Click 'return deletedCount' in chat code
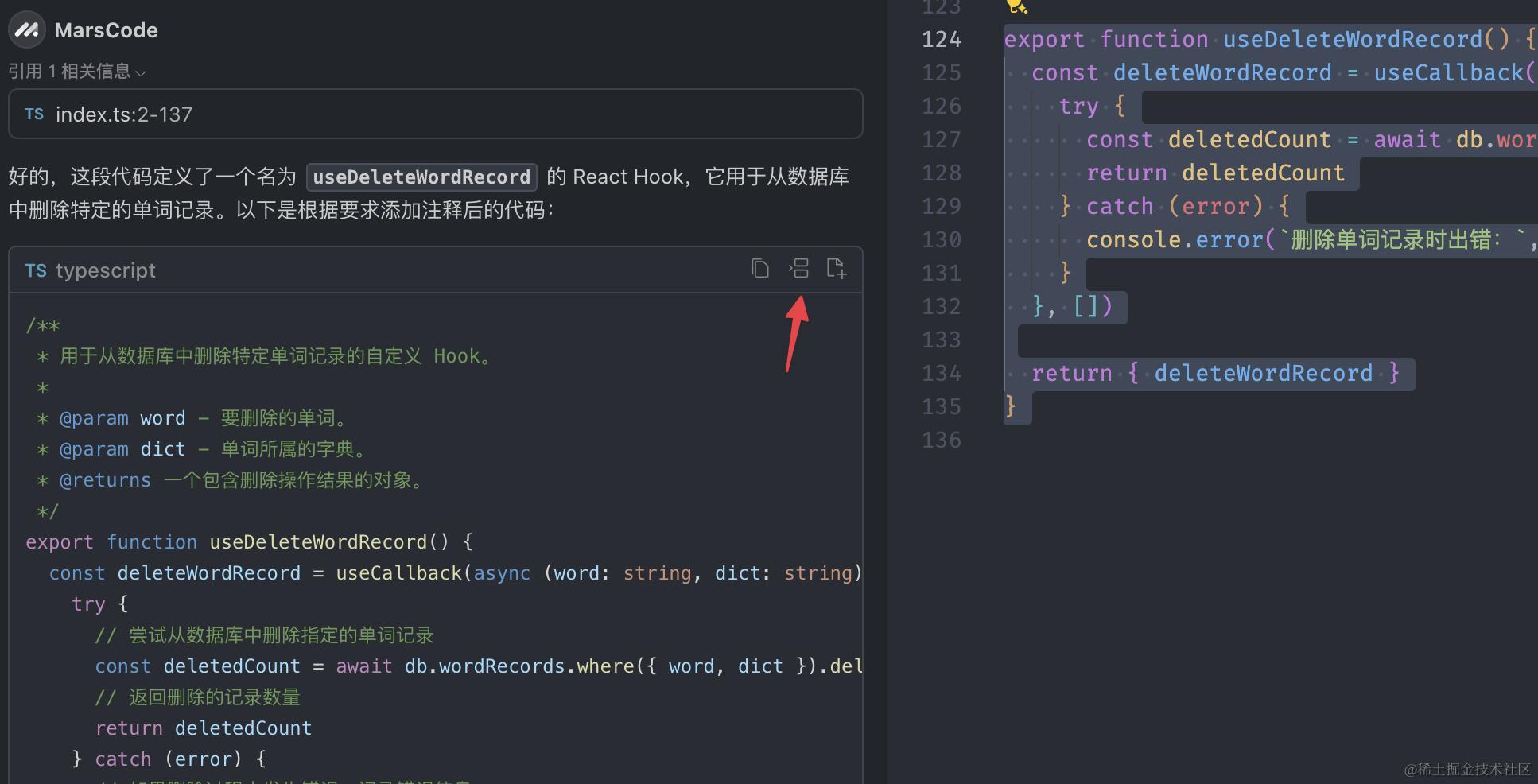 [204, 728]
